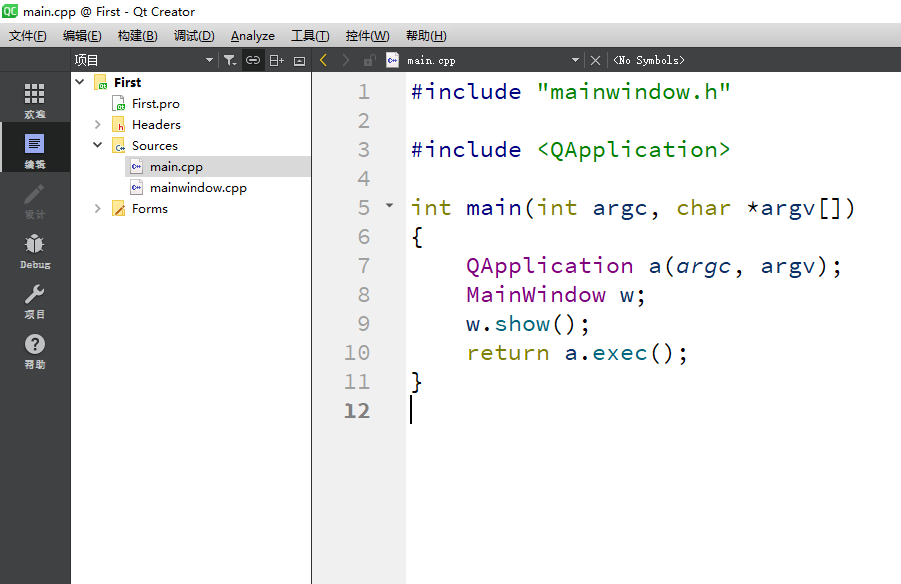
Task: Open the 工具(T) menu
Action: tap(310, 36)
